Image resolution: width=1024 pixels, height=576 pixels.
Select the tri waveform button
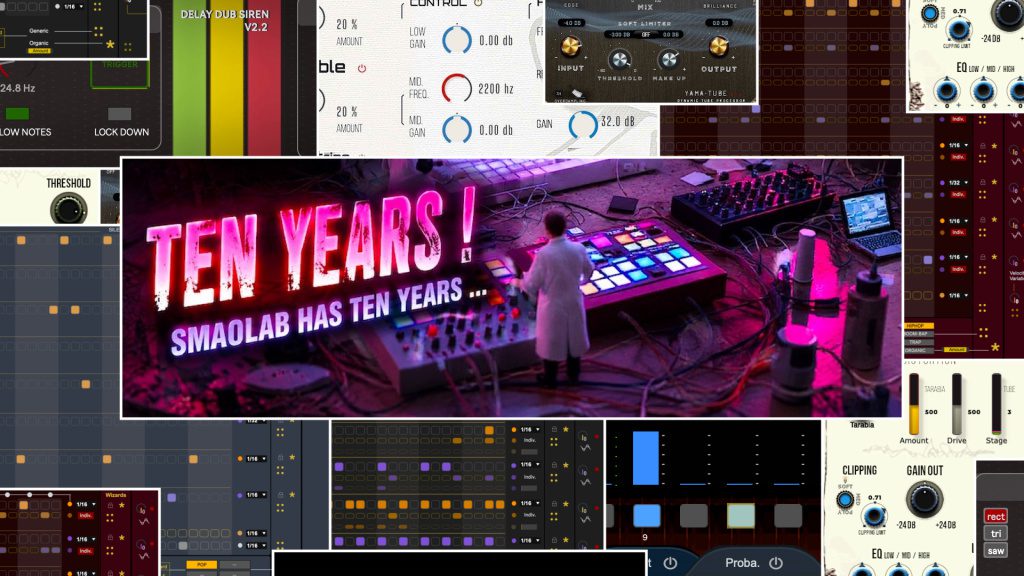(x=995, y=534)
